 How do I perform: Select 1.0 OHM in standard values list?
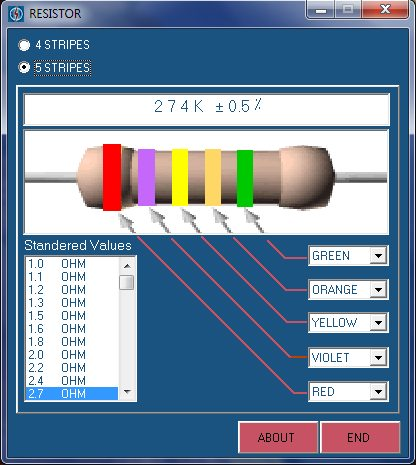tap(72, 264)
